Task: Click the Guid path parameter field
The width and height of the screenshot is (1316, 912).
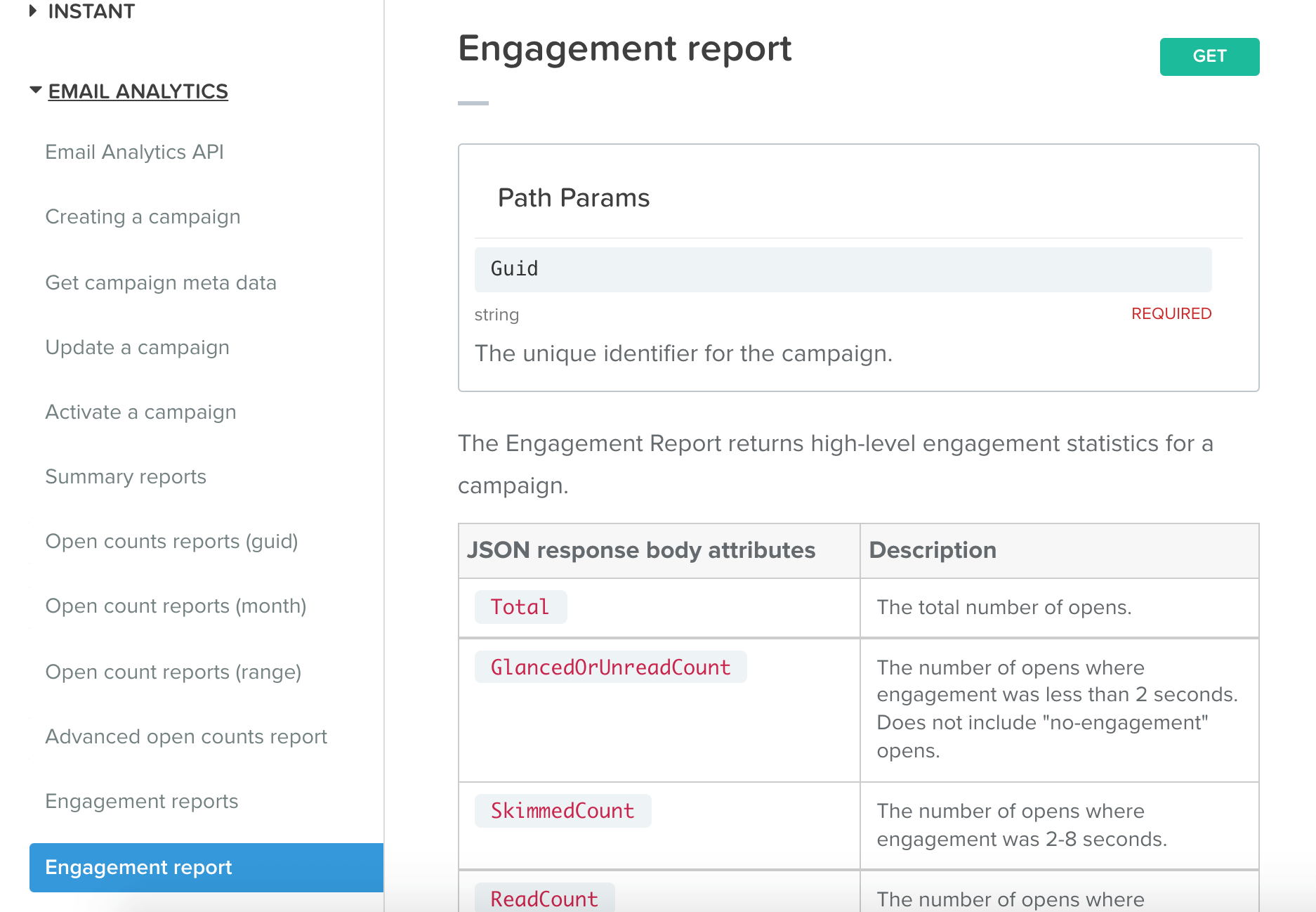Action: pos(842,269)
